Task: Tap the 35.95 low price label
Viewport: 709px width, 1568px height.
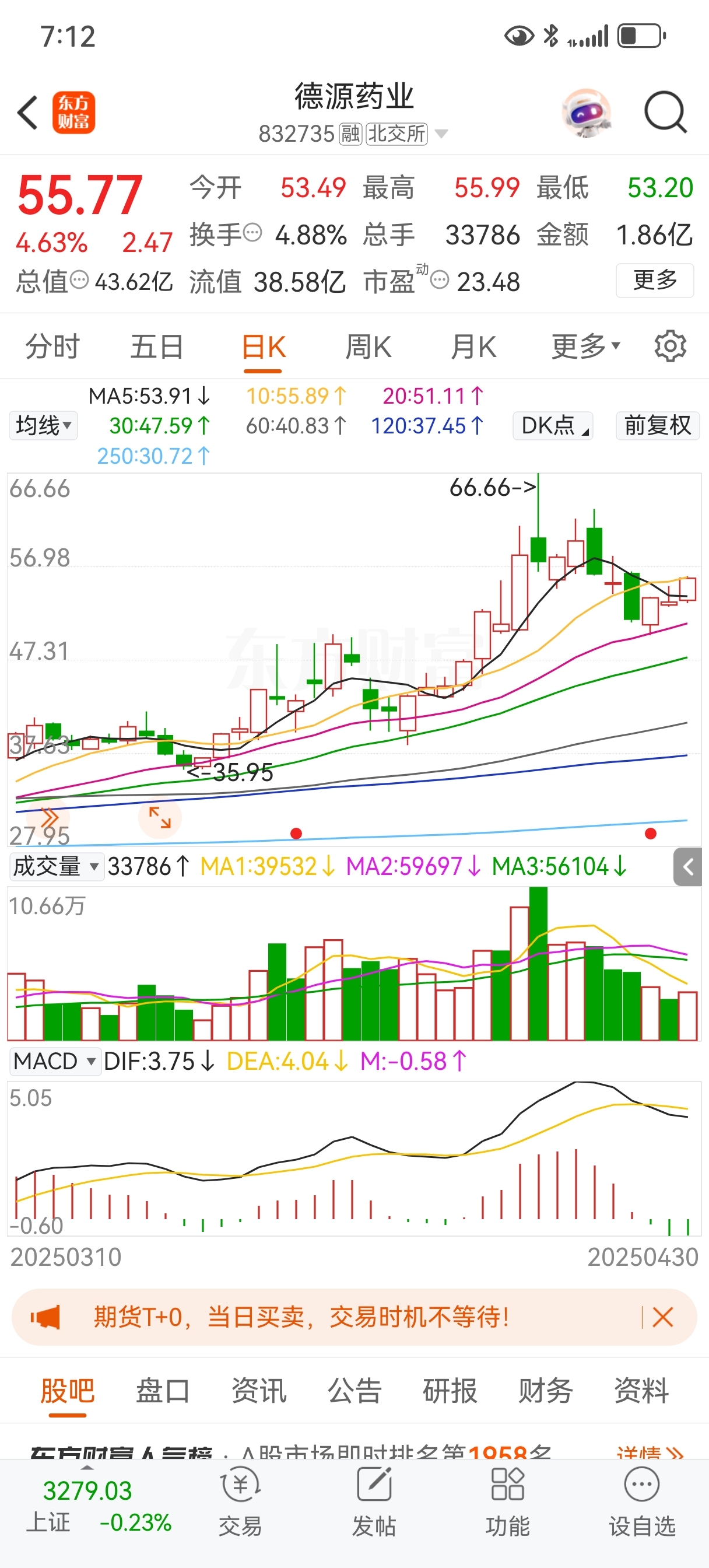Action: click(230, 772)
